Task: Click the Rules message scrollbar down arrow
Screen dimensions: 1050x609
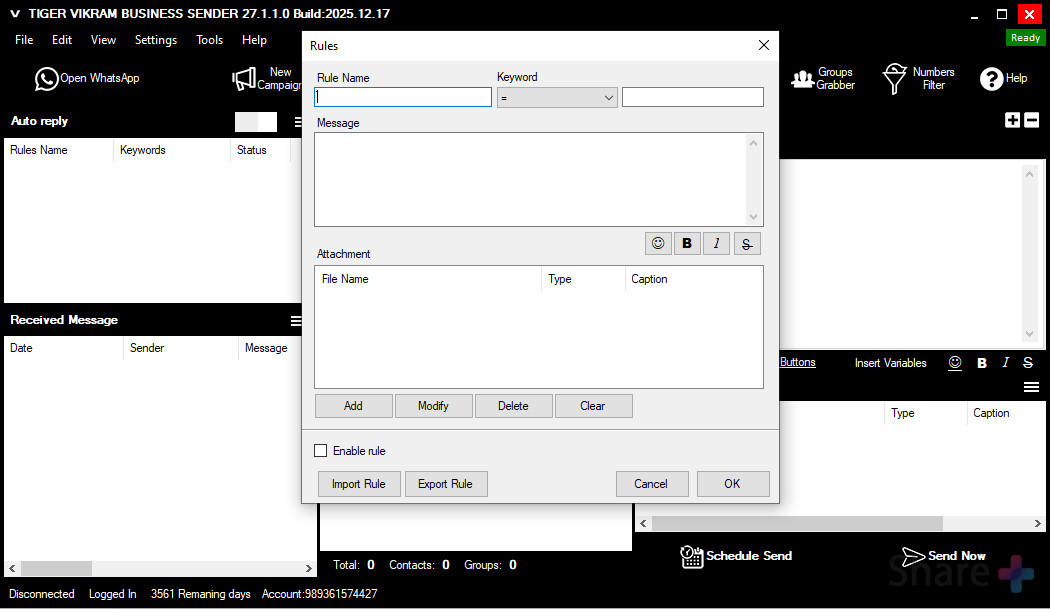Action: click(753, 216)
